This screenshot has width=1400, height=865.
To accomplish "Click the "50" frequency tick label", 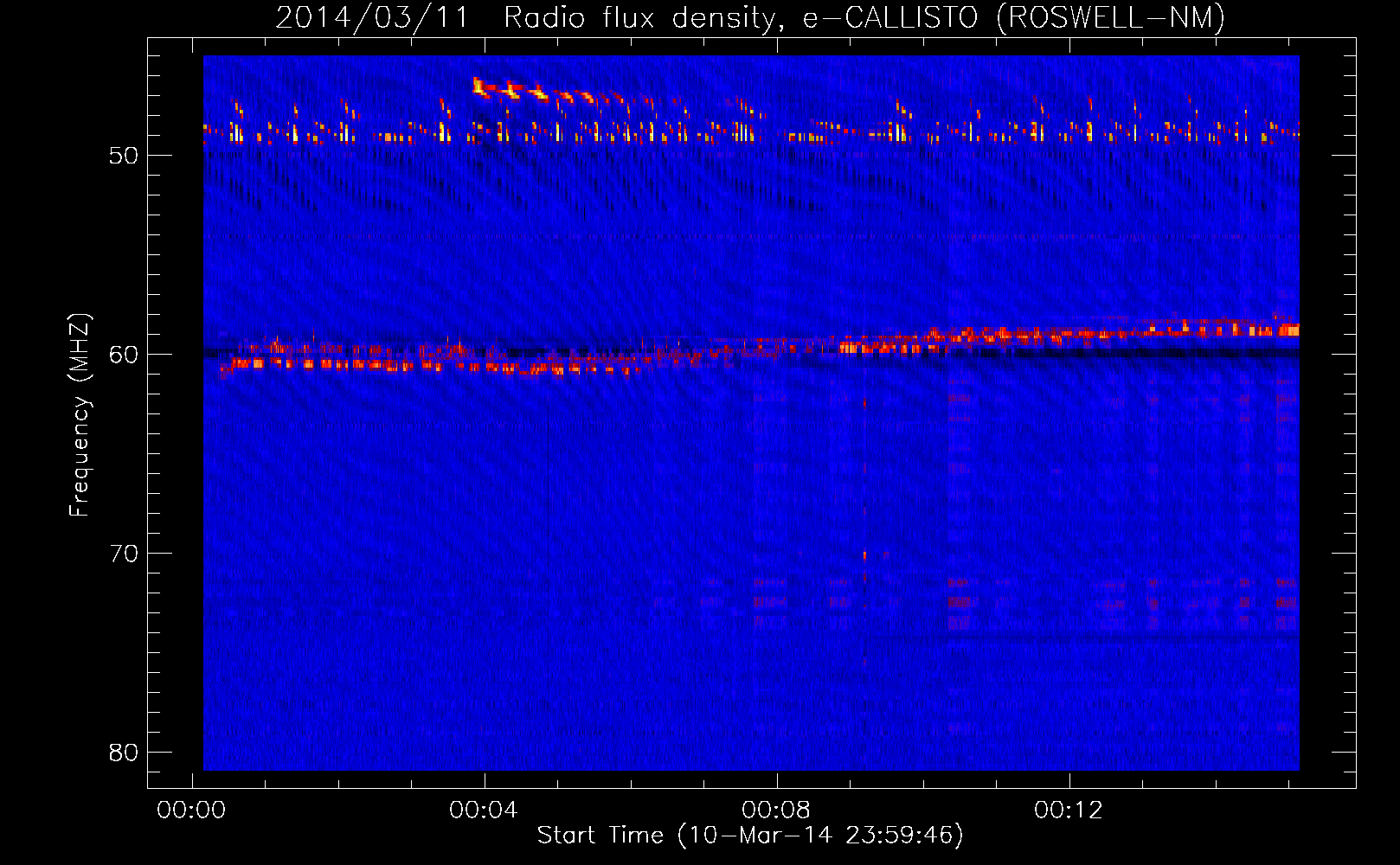I will coord(124,156).
